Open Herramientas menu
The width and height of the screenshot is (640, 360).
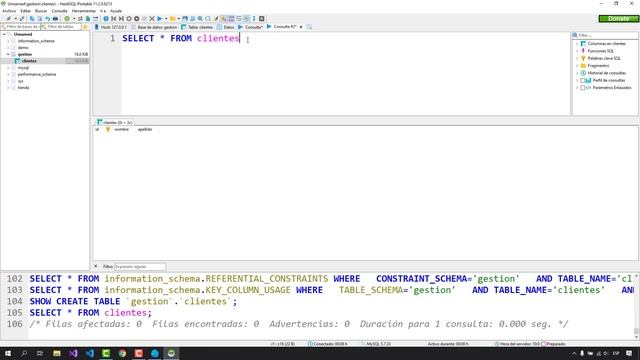click(x=84, y=11)
